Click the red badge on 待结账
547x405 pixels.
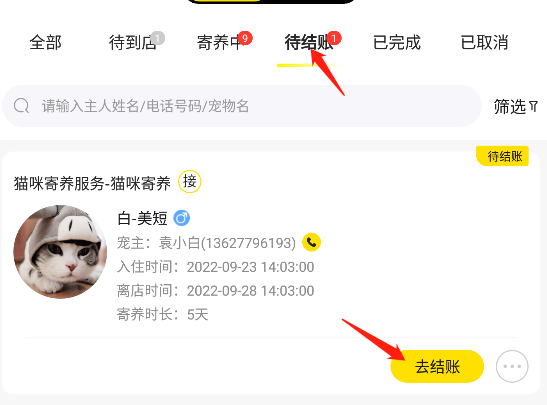click(x=334, y=38)
